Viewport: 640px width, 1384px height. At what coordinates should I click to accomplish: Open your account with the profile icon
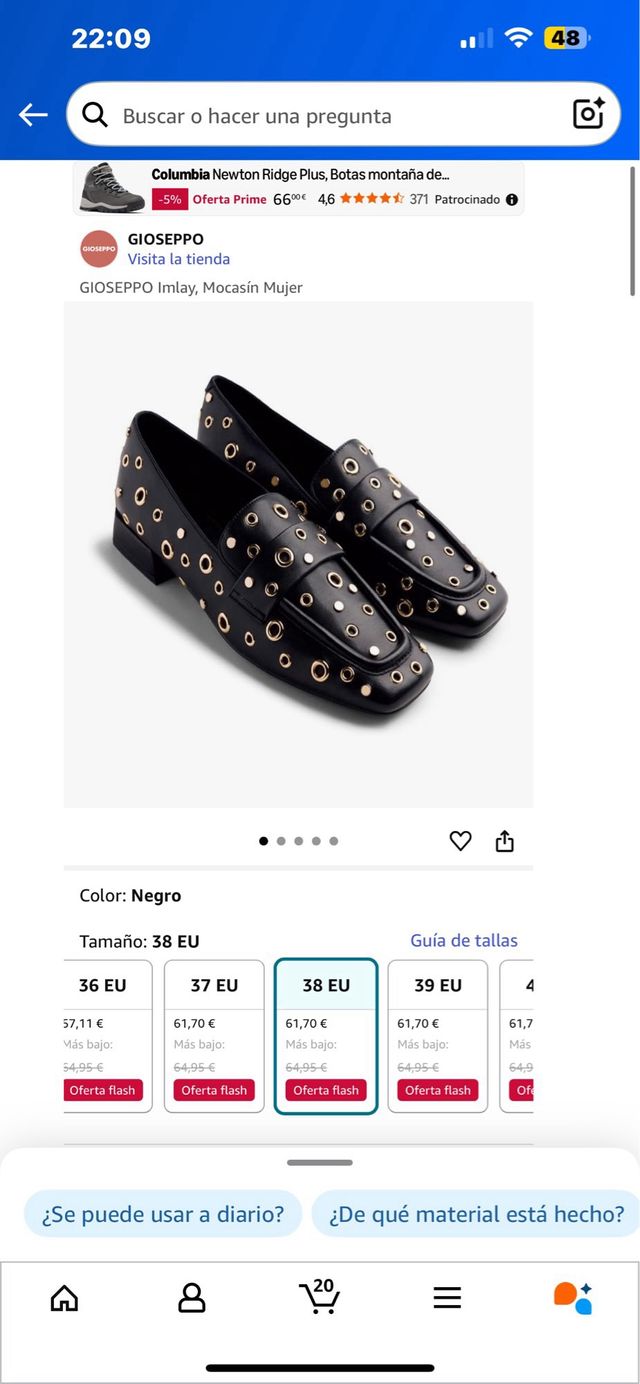[191, 1297]
